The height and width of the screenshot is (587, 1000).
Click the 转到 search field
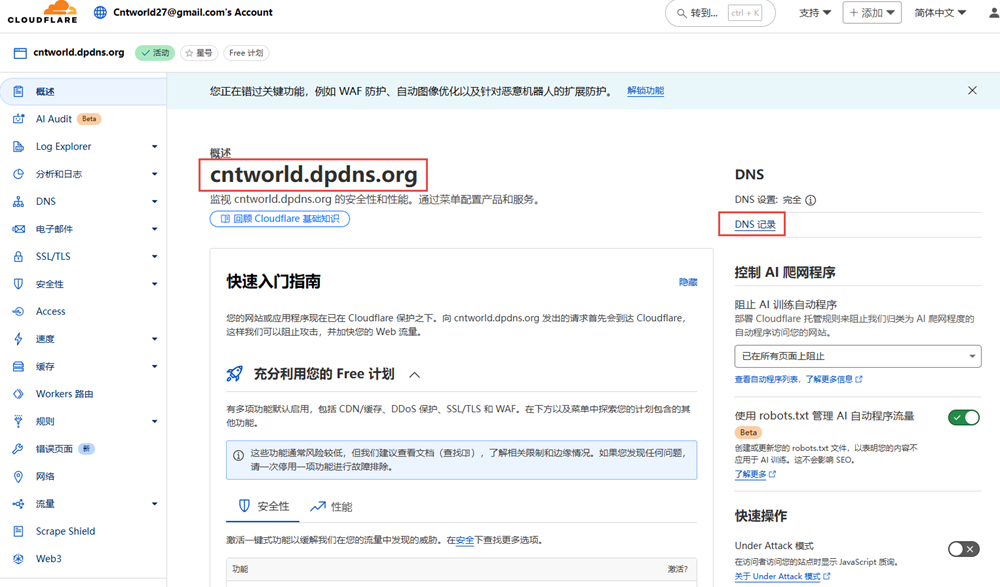pyautogui.click(x=720, y=13)
